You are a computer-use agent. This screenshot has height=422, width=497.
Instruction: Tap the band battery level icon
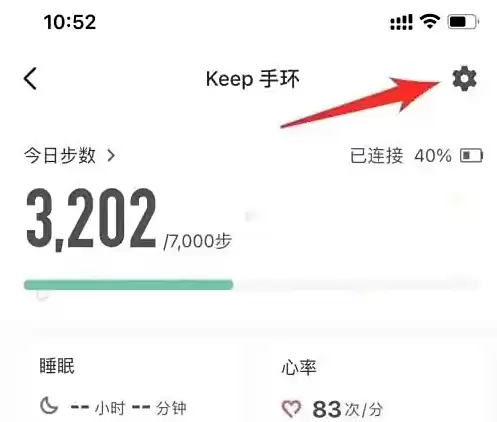tap(471, 156)
